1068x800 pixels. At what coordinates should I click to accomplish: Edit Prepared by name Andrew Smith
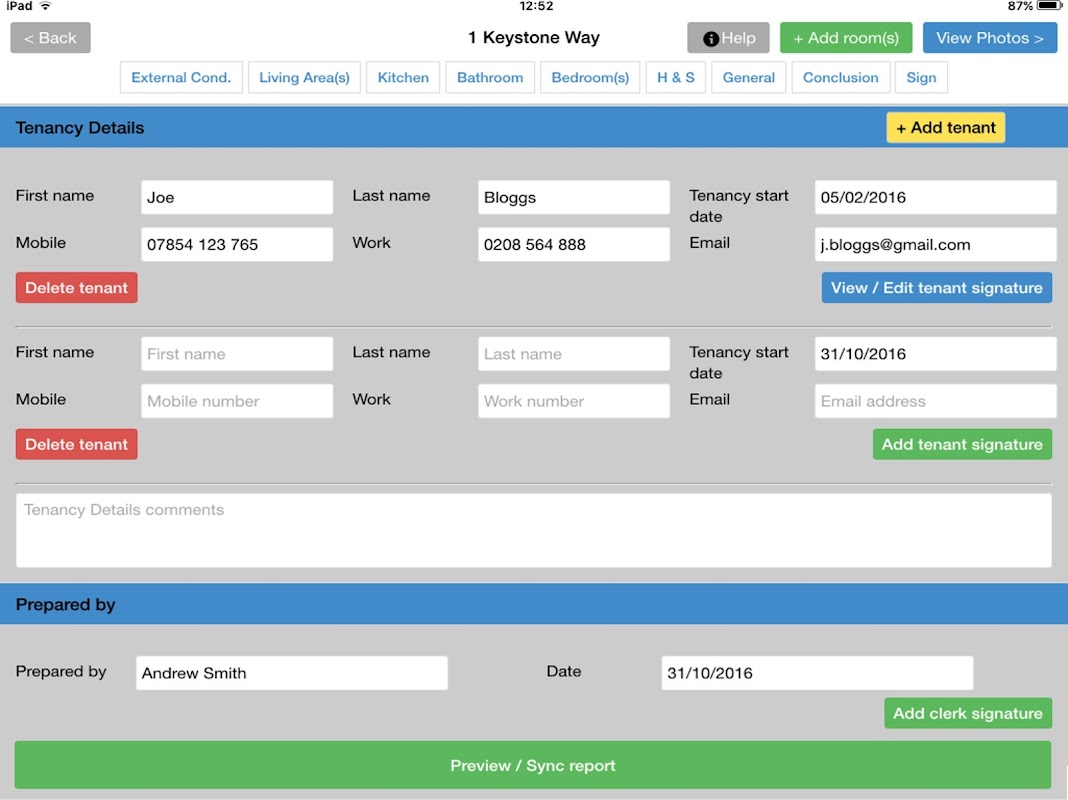click(x=292, y=673)
